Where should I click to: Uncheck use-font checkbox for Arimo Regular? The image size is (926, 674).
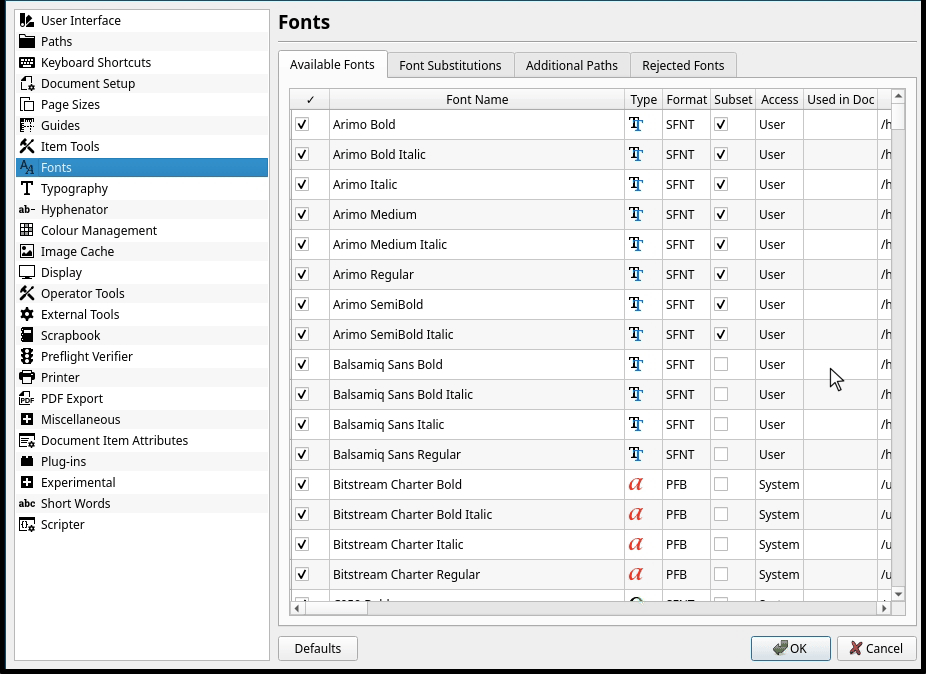tap(302, 274)
